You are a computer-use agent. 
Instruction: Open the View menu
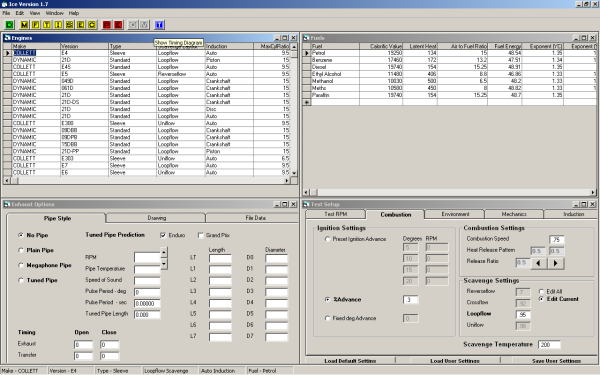(35, 13)
